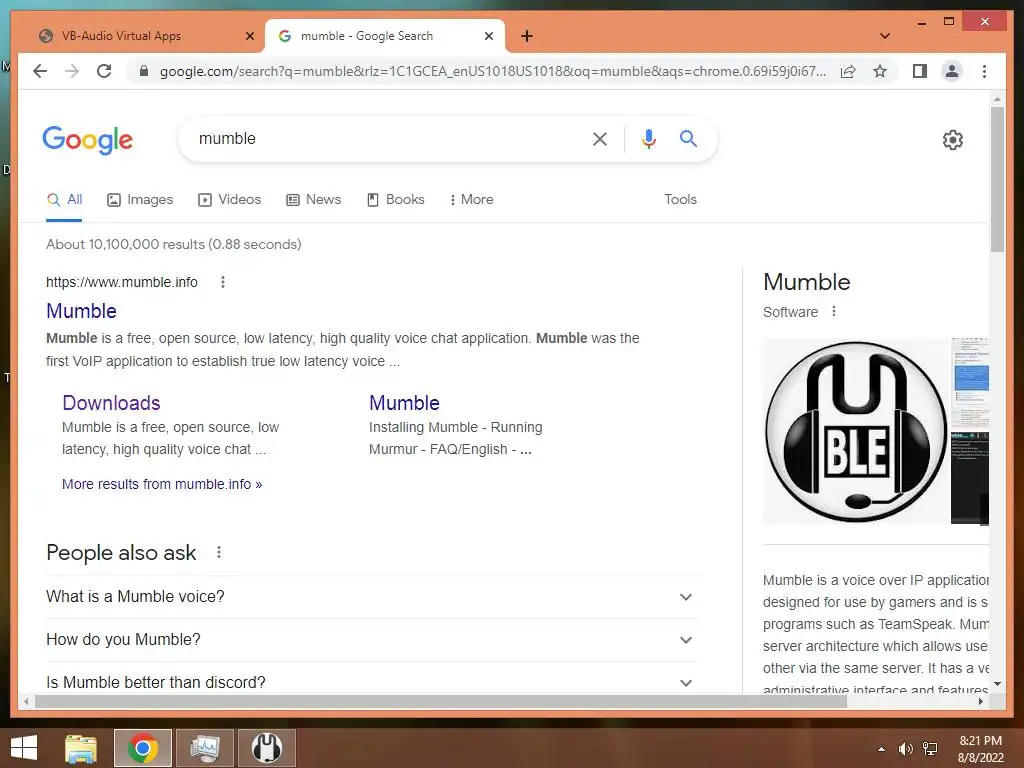Open the Mumble logo image
The width and height of the screenshot is (1024, 768).
856,432
